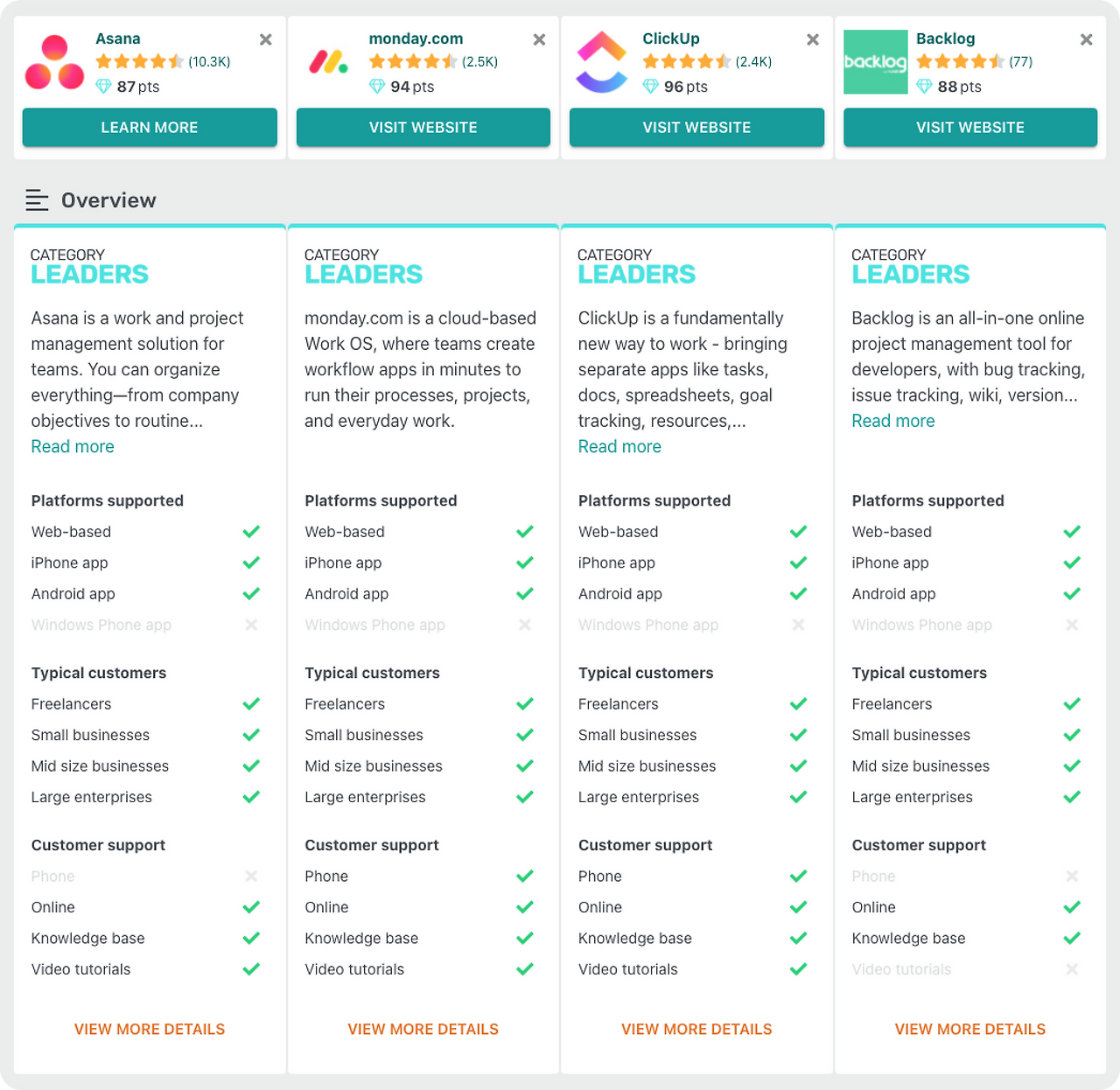
Task: Click the monday.com logo icon
Action: click(x=328, y=62)
